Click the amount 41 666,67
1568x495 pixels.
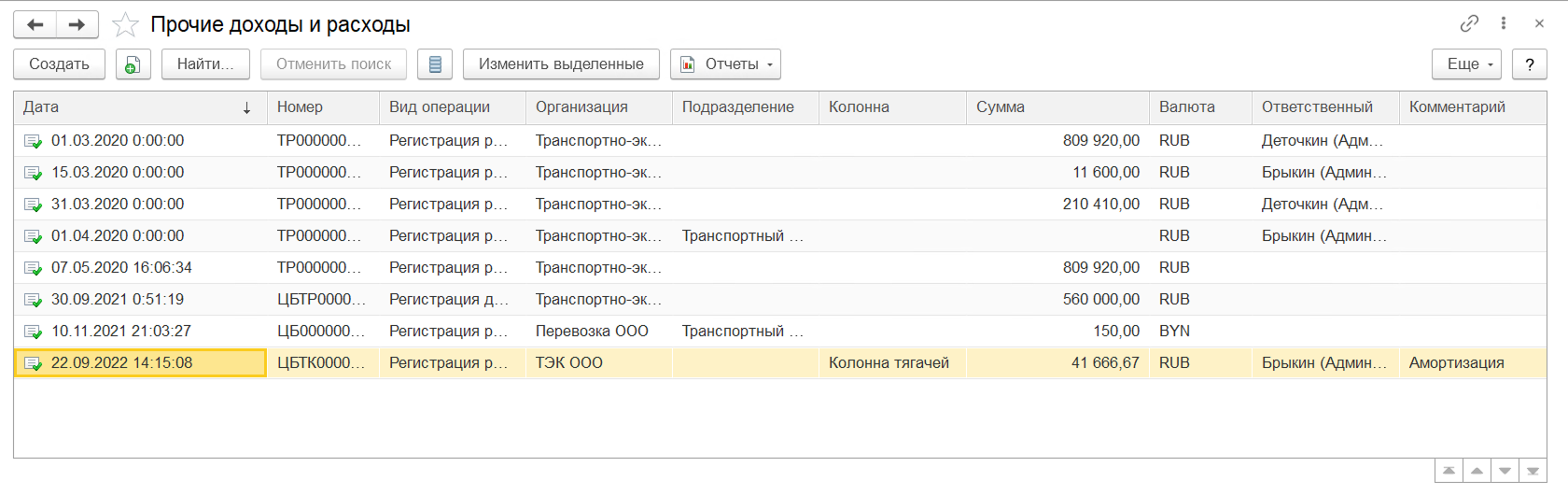pos(1105,363)
